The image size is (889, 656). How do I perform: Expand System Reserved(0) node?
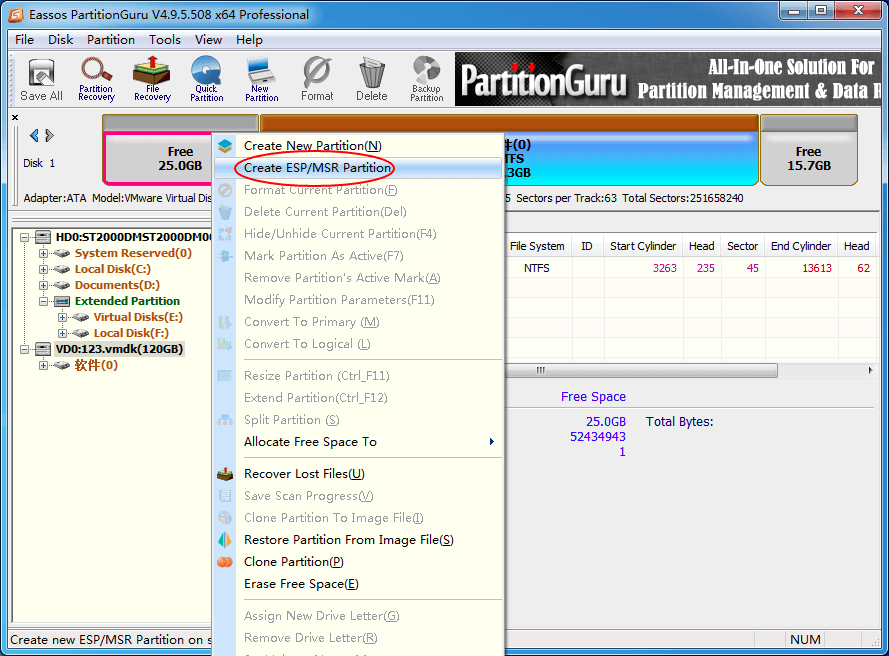[43, 253]
